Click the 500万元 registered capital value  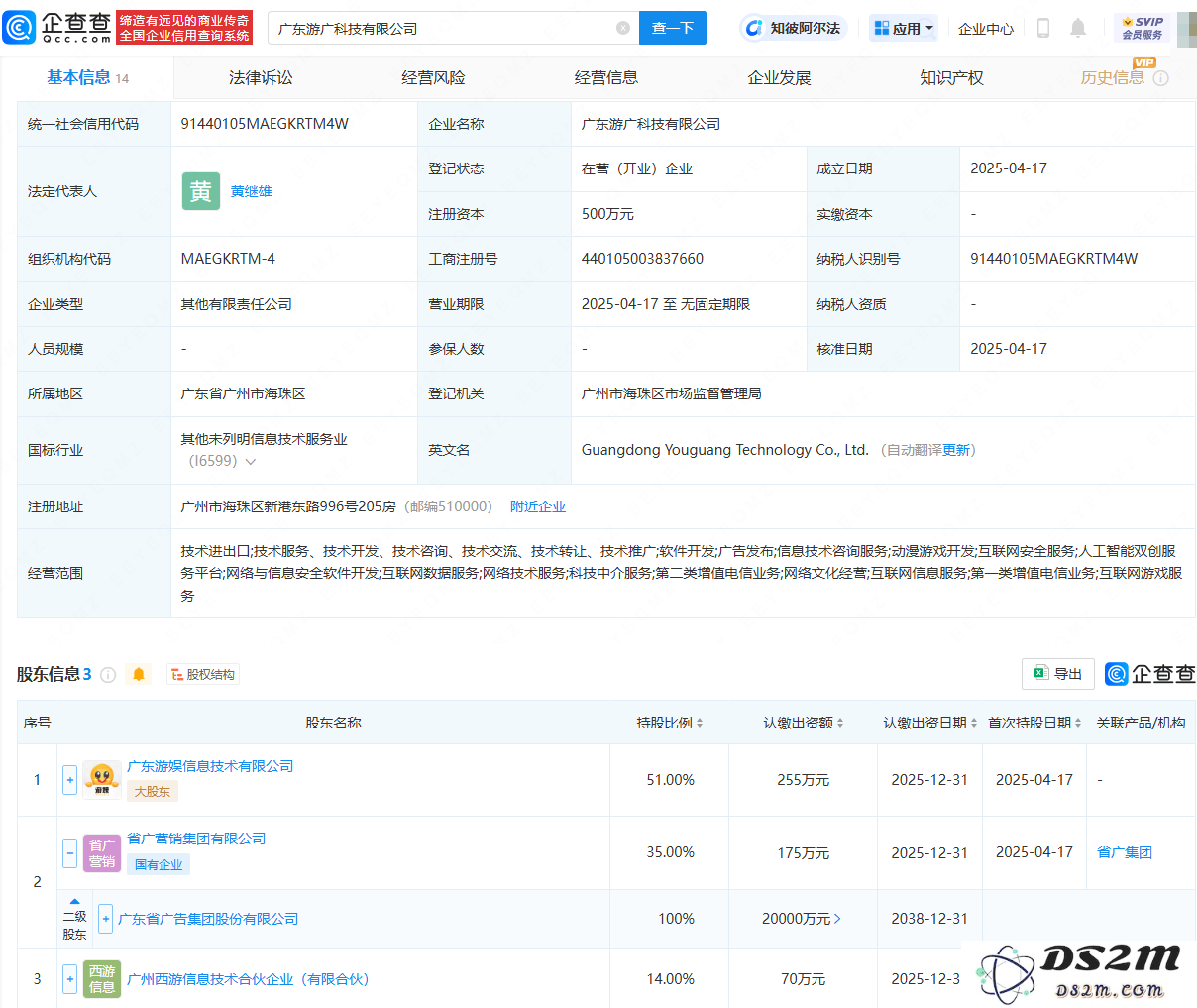pyautogui.click(x=607, y=214)
